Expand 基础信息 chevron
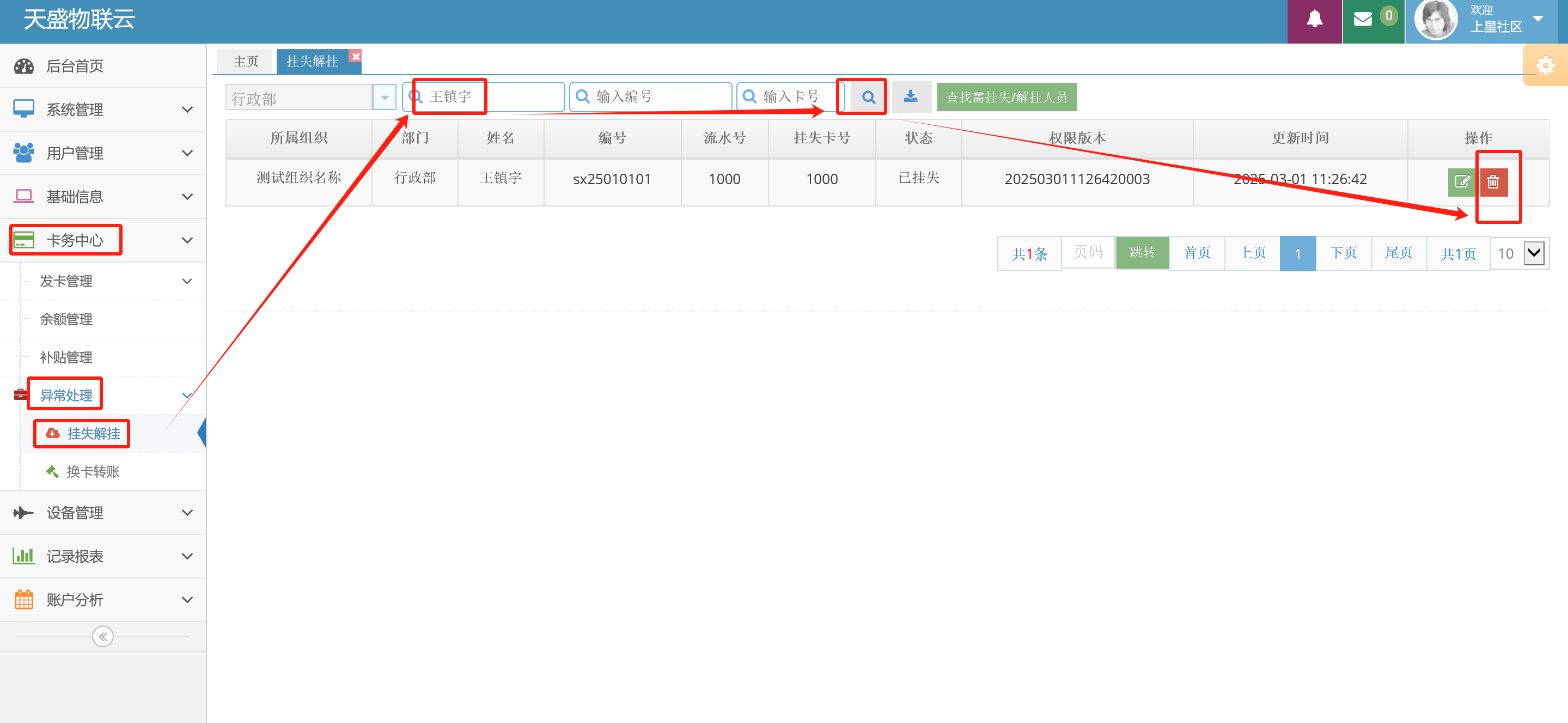Viewport: 1568px width, 723px height. click(187, 197)
